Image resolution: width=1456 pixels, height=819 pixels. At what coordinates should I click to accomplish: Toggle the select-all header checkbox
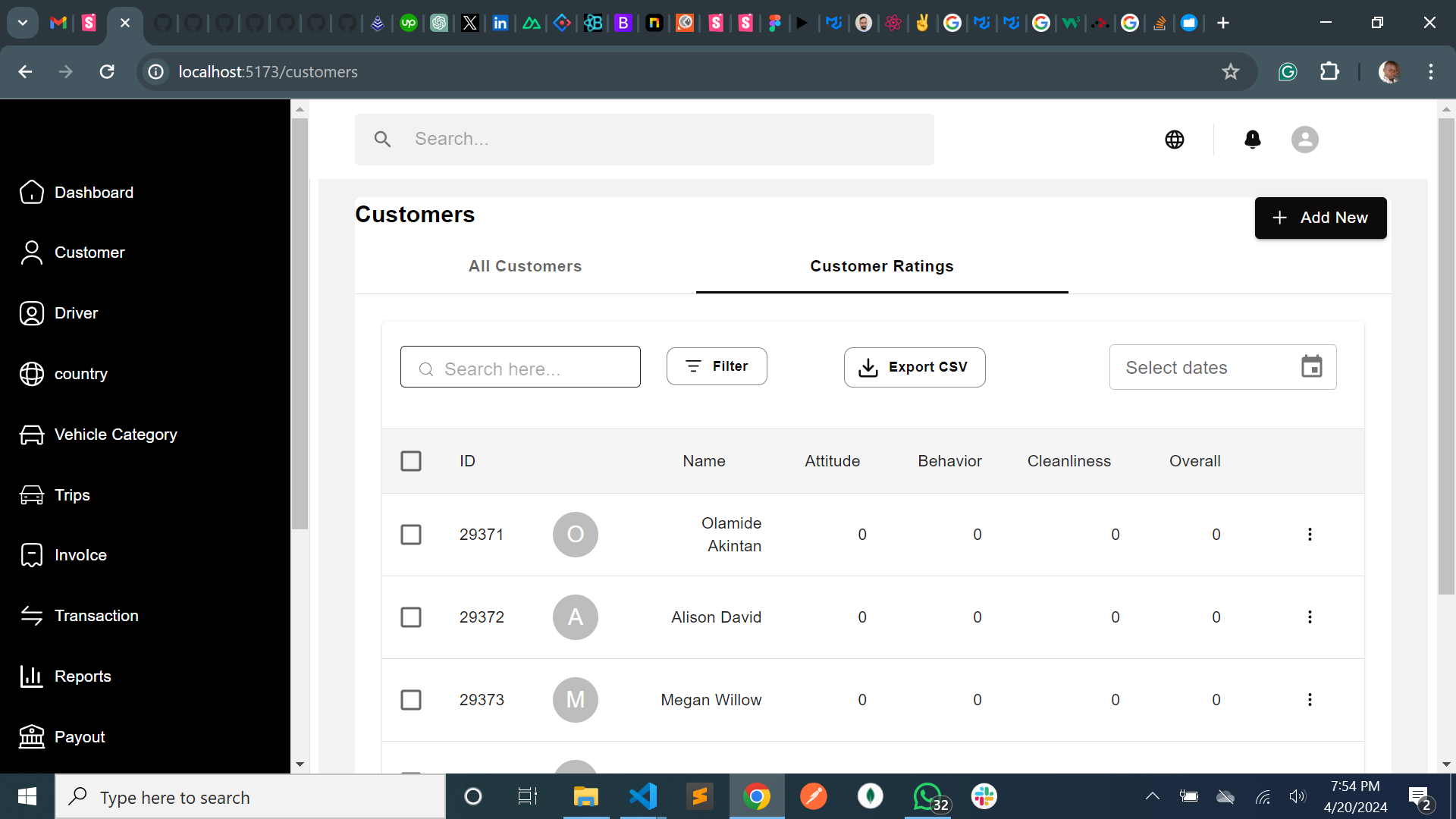[411, 461]
